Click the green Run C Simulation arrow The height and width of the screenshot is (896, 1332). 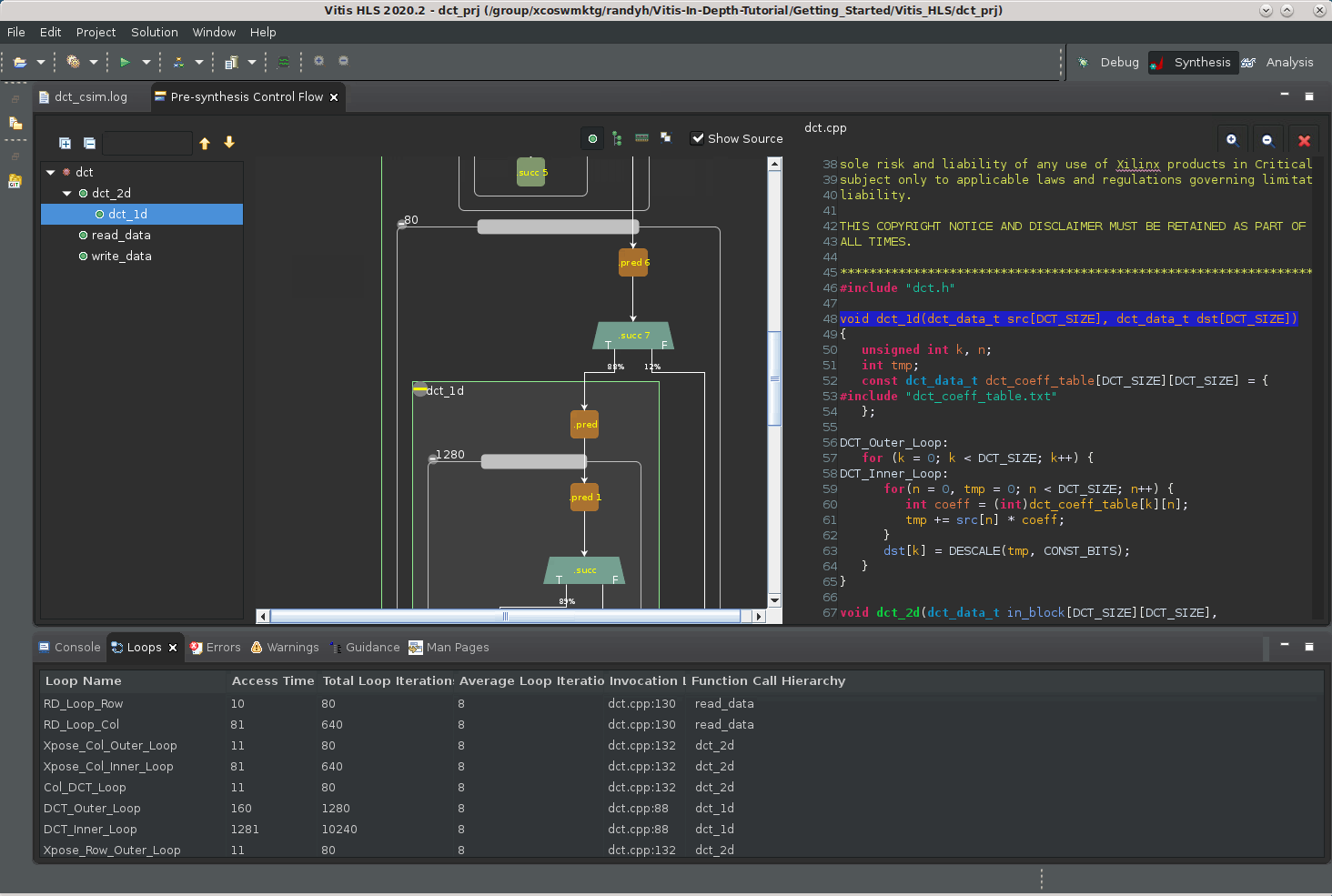pyautogui.click(x=125, y=63)
